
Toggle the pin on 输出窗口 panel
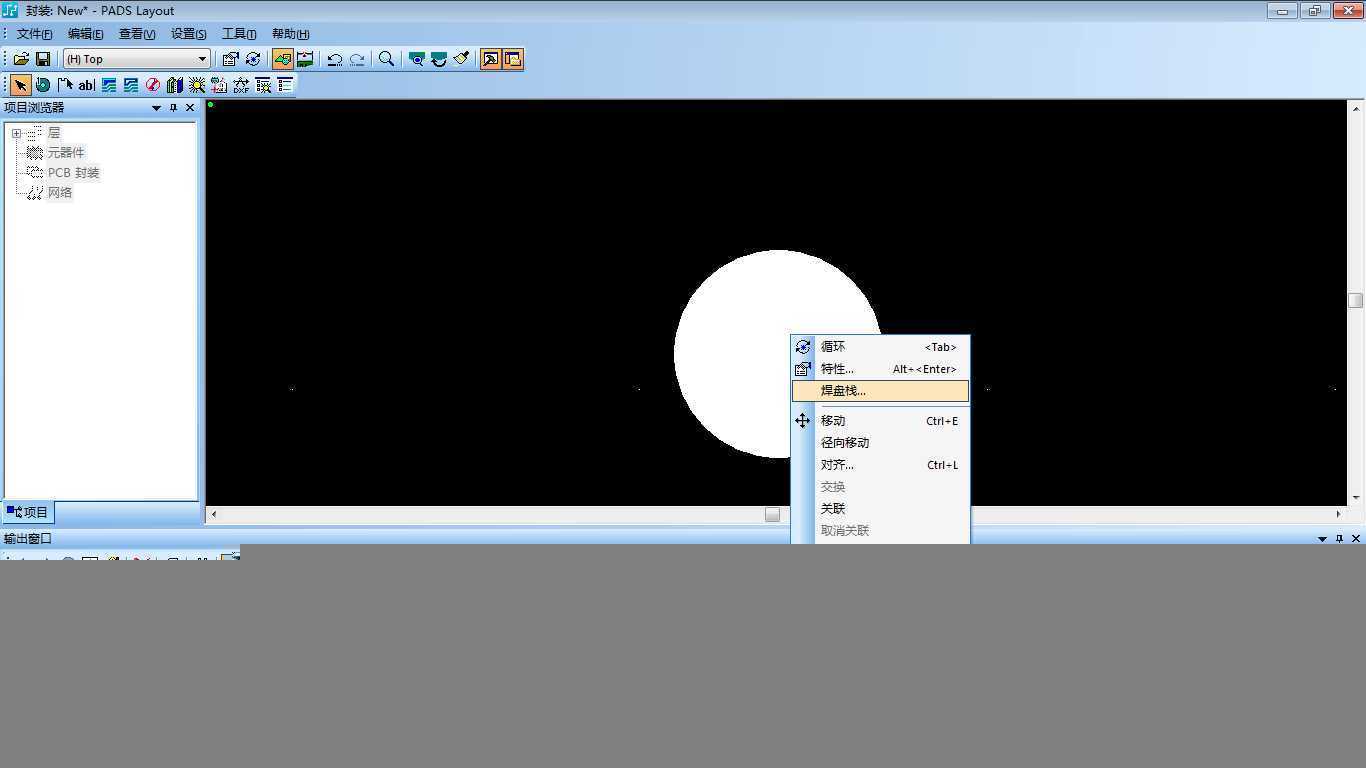click(1339, 539)
